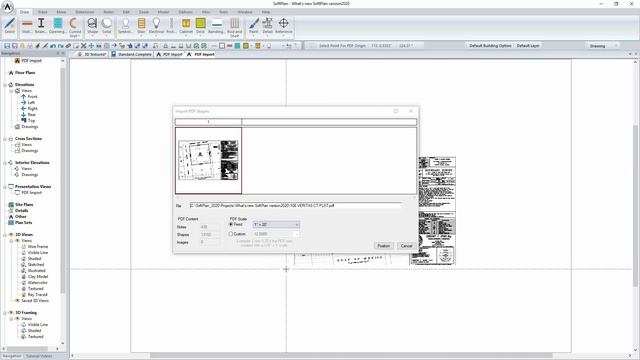Collapse the 3D Views tree node
This screenshot has height=360, width=640.
(5, 235)
